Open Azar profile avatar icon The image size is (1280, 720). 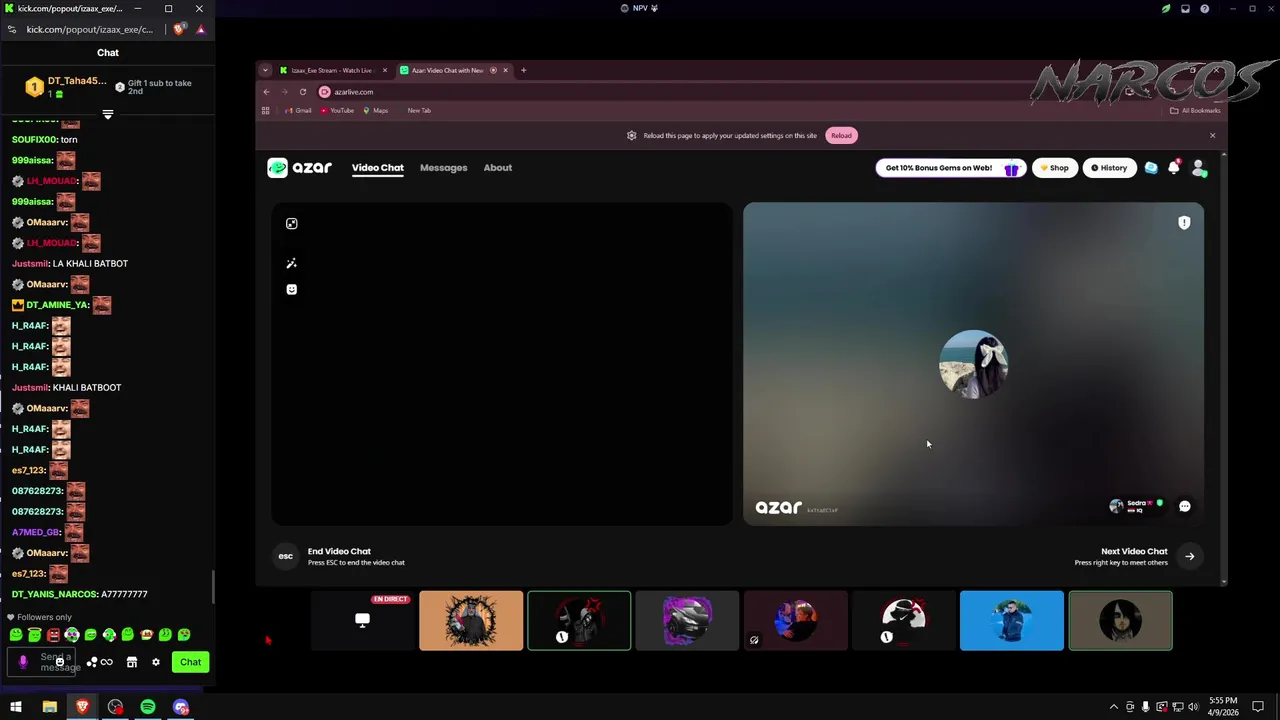(1199, 168)
